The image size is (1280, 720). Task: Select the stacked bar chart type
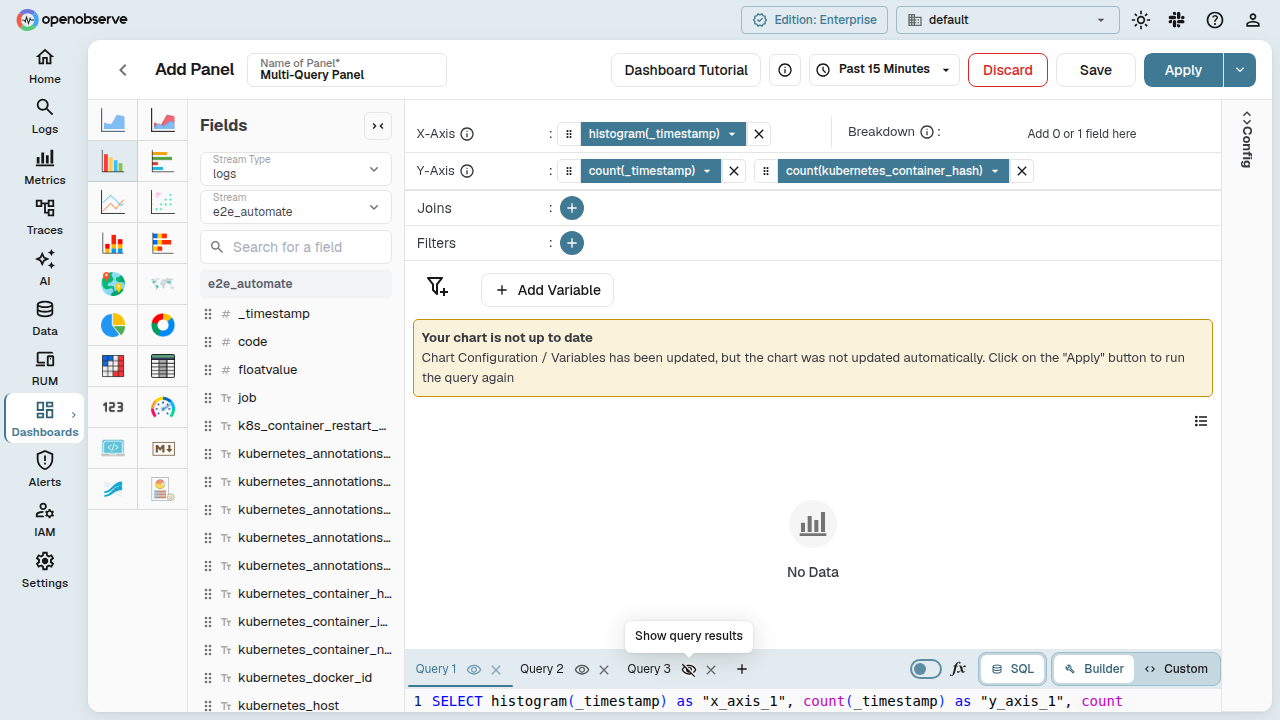pyautogui.click(x=113, y=243)
